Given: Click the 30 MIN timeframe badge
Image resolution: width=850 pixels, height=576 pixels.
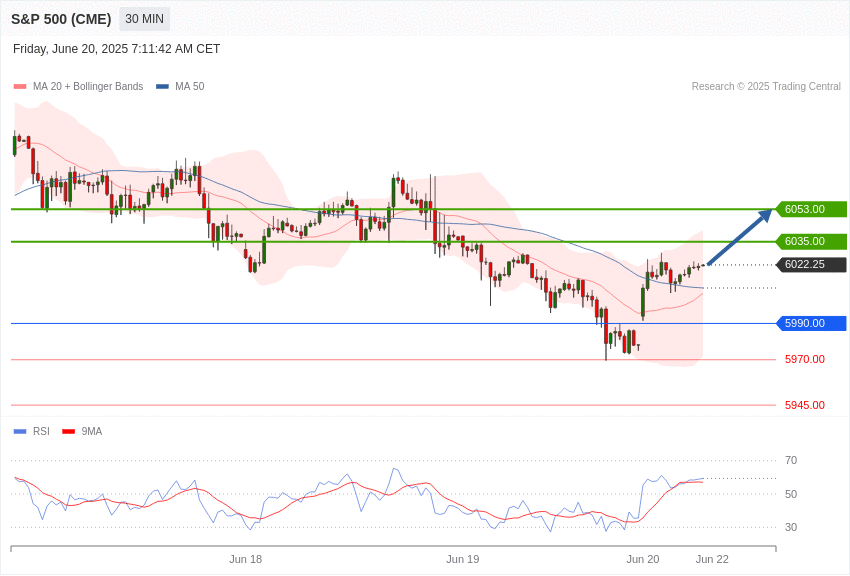Looking at the screenshot, I should 144,19.
